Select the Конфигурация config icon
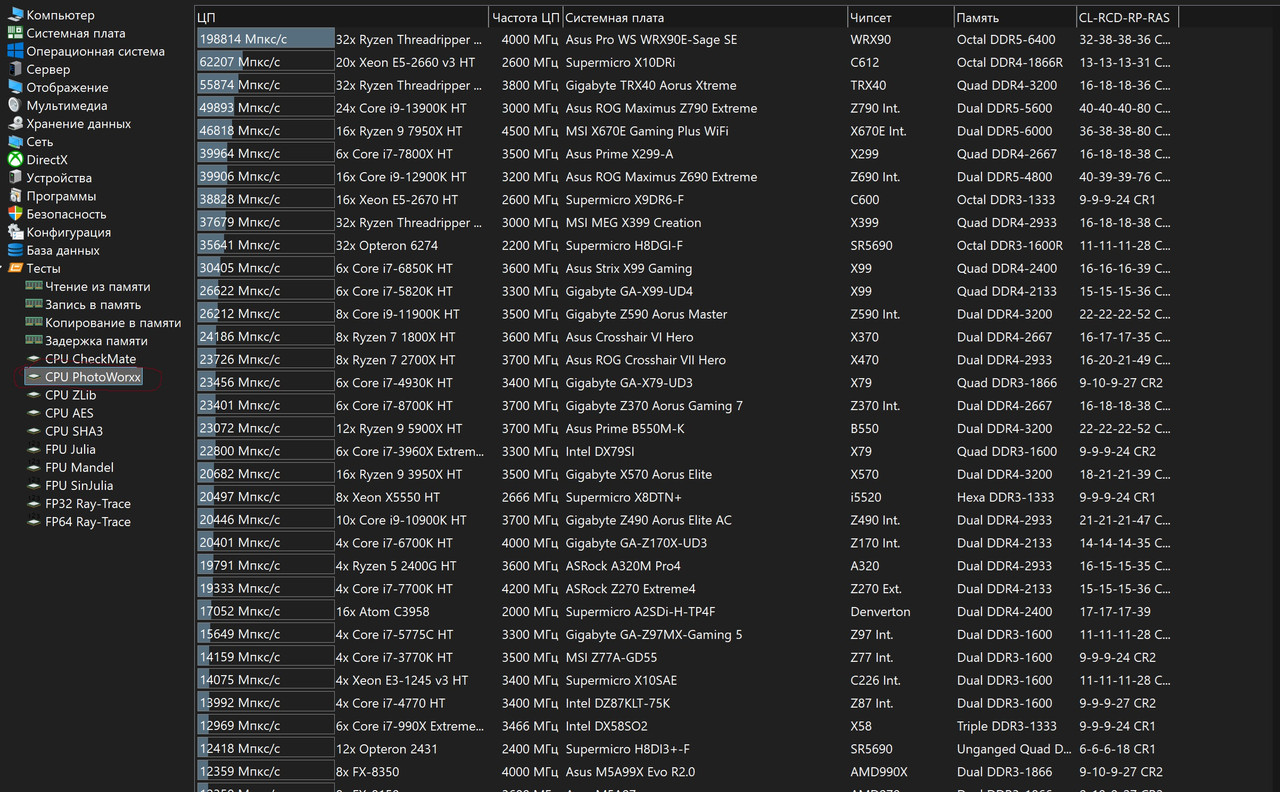 (x=15, y=232)
